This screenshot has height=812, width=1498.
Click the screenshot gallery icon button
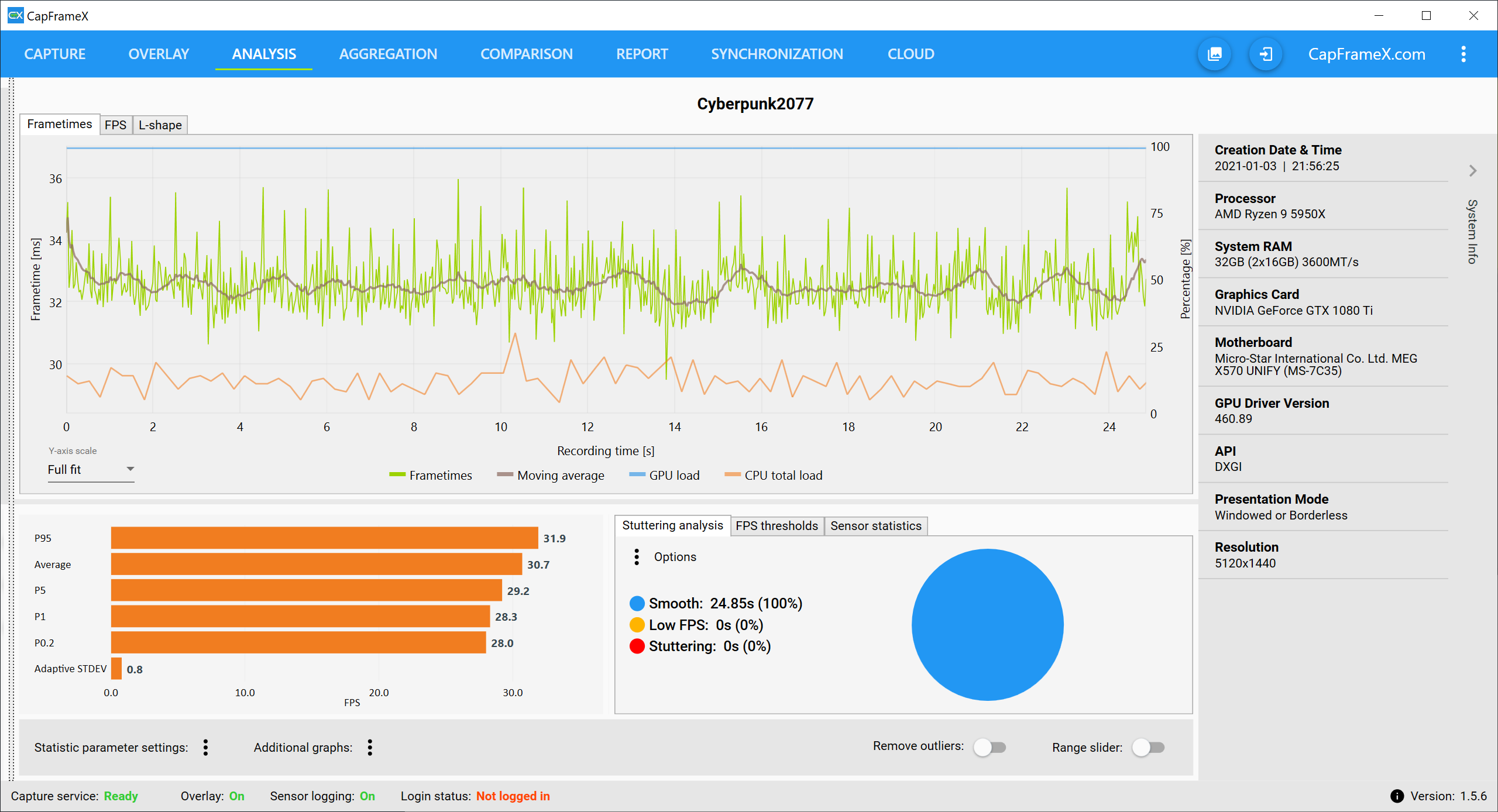point(1215,54)
